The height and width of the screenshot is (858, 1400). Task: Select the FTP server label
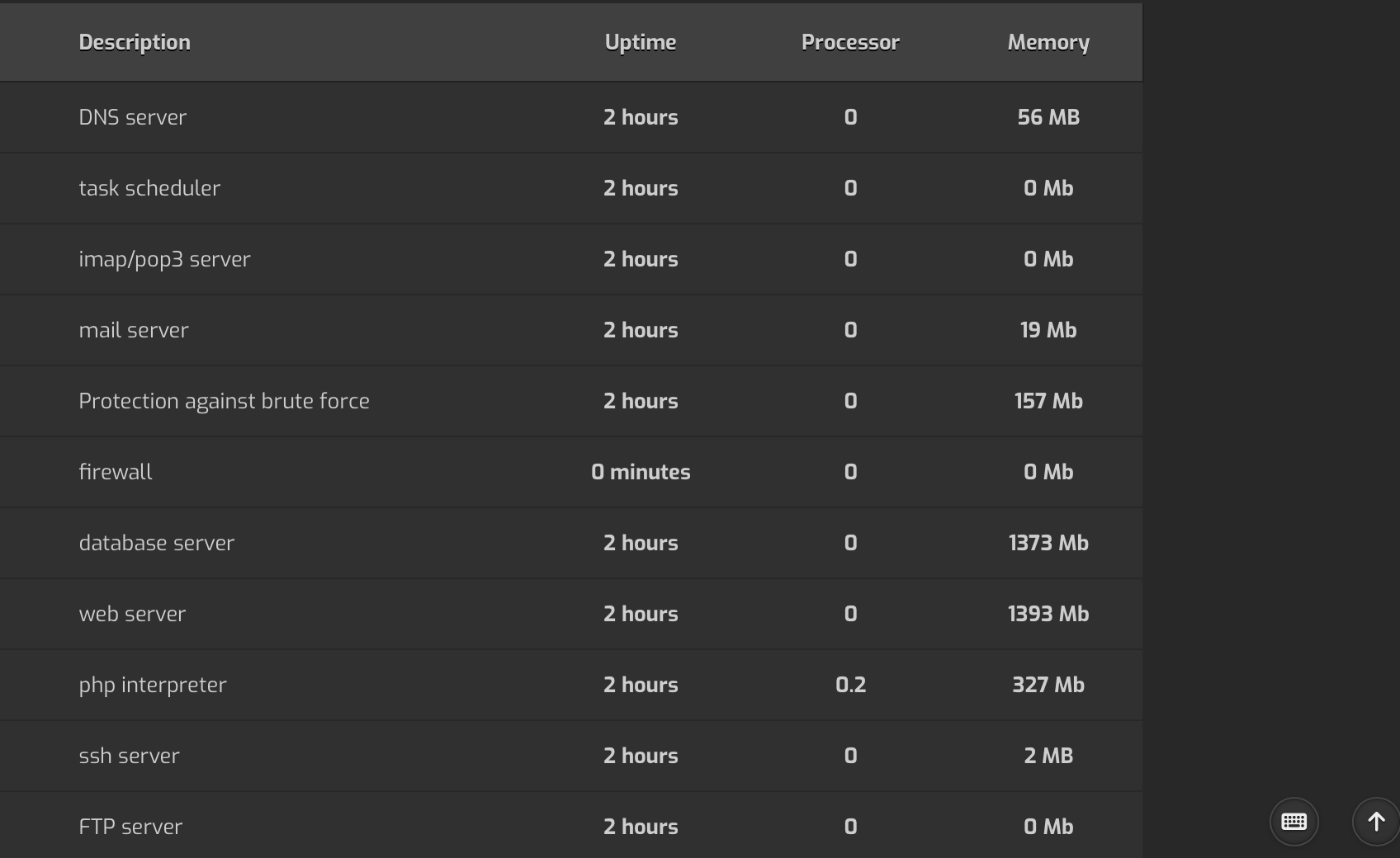[x=130, y=827]
